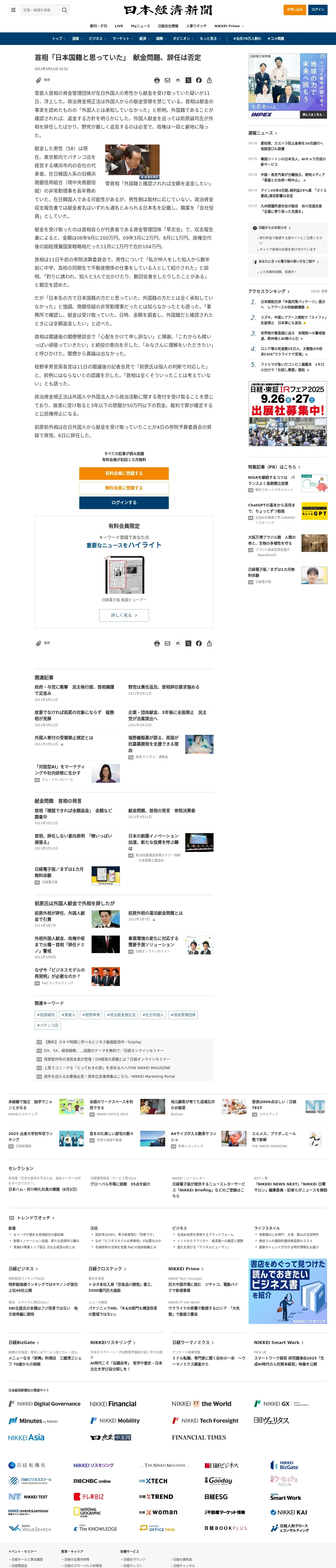
Task: Expand the もっと見る navigation dropdown
Action: tap(210, 38)
